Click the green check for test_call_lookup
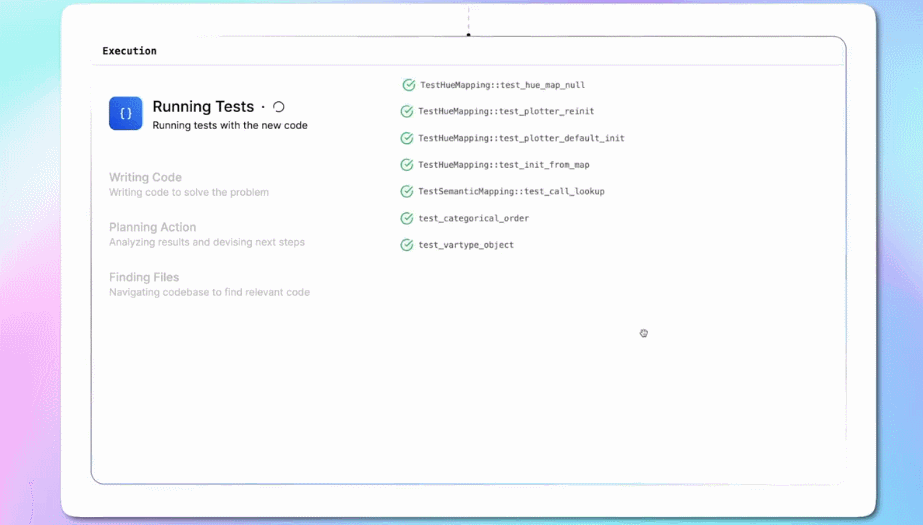Image resolution: width=923 pixels, height=525 pixels. [x=407, y=191]
